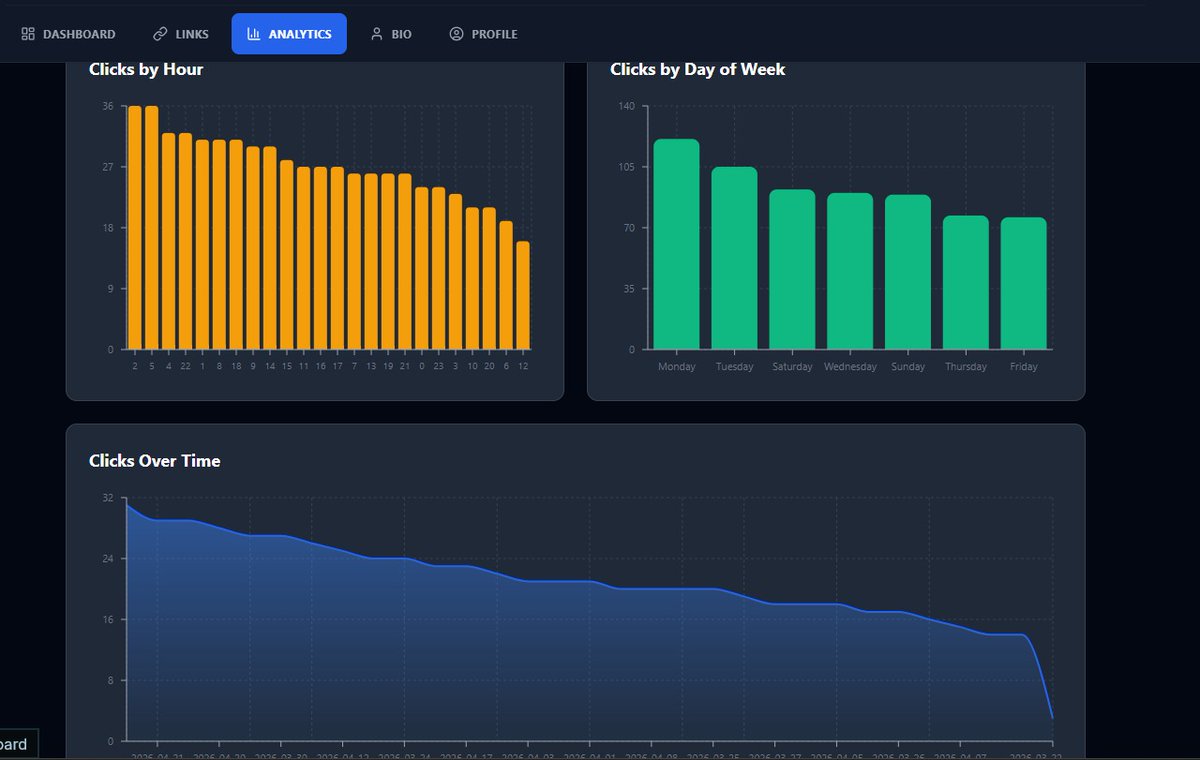This screenshot has width=1200, height=760.
Task: Click the 'Monday' x-axis label
Action: point(677,367)
